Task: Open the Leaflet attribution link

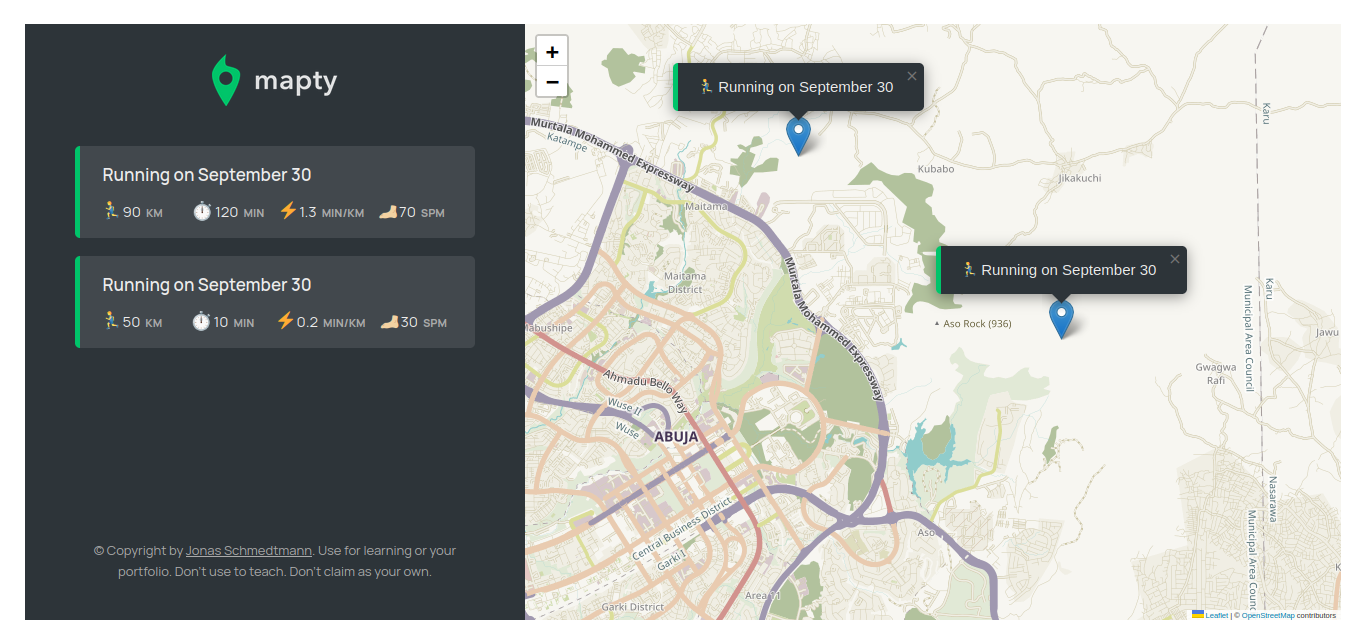Action: pos(1216,615)
